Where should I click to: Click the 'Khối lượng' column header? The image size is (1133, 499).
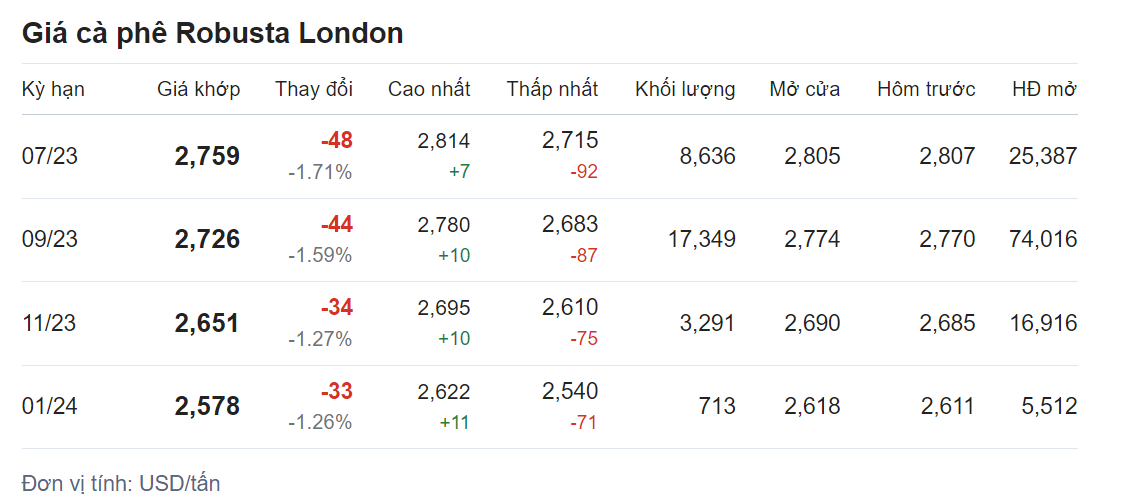point(685,89)
